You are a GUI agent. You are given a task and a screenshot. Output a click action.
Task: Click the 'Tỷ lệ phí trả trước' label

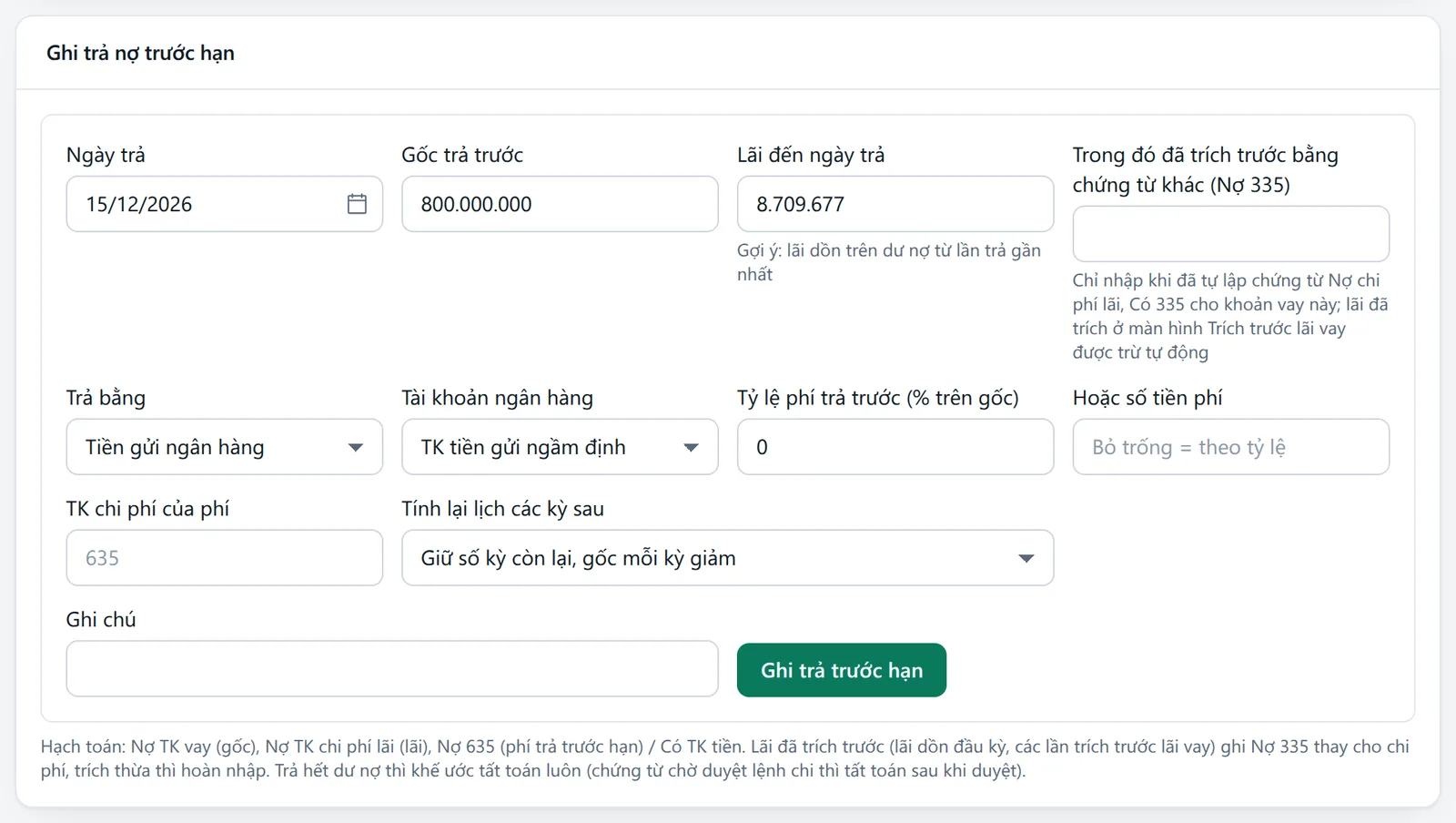click(x=878, y=398)
